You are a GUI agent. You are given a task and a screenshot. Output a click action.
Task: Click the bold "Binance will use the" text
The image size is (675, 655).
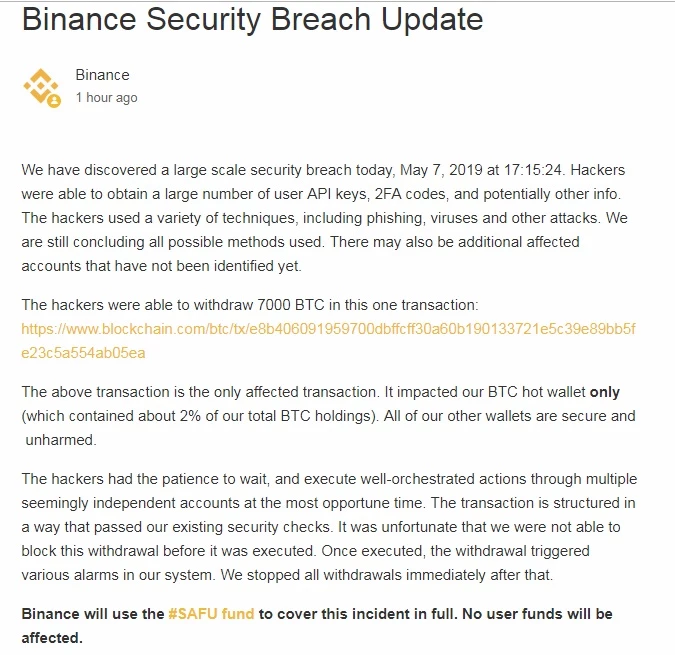pyautogui.click(x=93, y=614)
